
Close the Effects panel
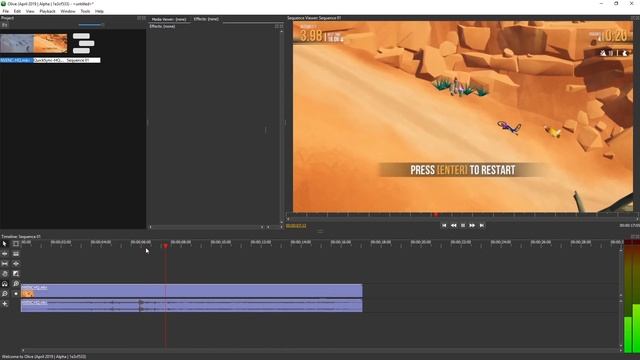click(281, 26)
